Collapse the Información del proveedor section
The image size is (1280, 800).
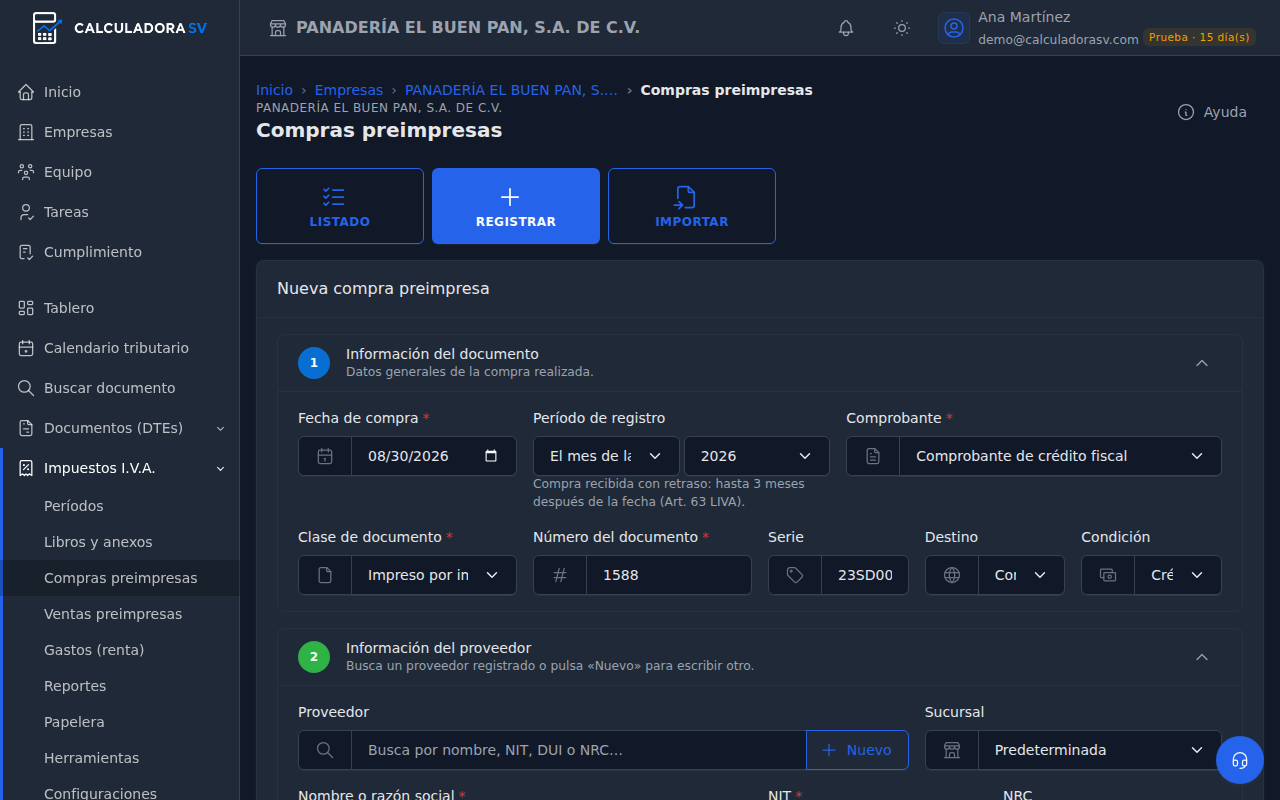click(1202, 657)
